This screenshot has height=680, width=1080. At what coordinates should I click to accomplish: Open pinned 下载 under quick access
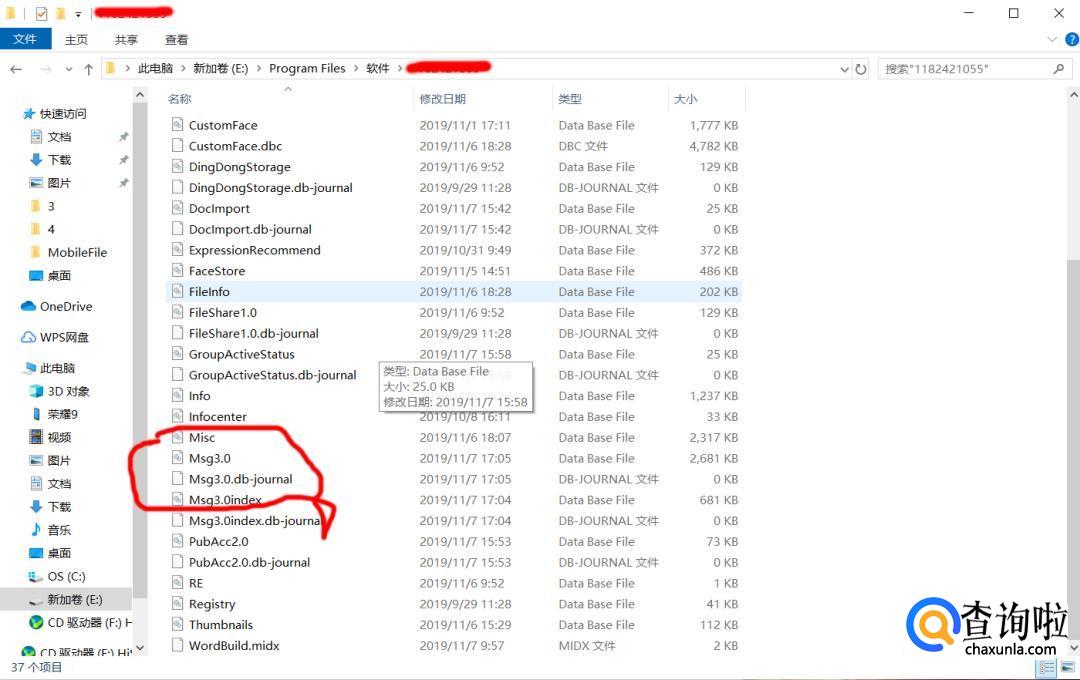59,160
